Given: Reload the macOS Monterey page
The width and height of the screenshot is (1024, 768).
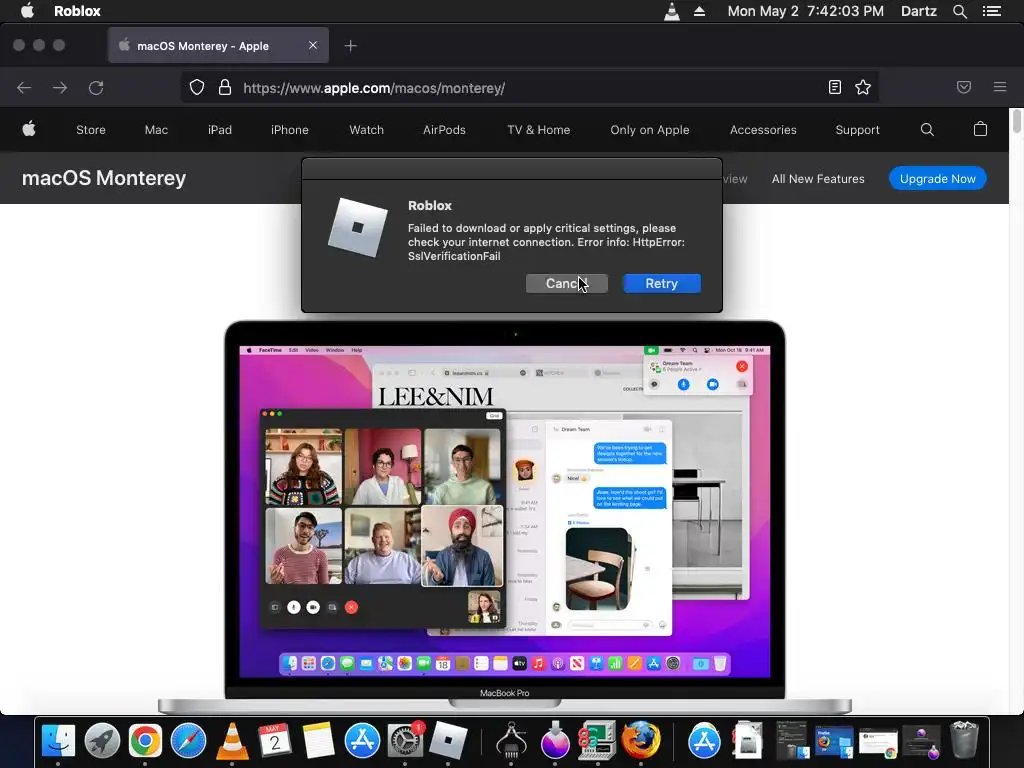Looking at the screenshot, I should coord(96,88).
